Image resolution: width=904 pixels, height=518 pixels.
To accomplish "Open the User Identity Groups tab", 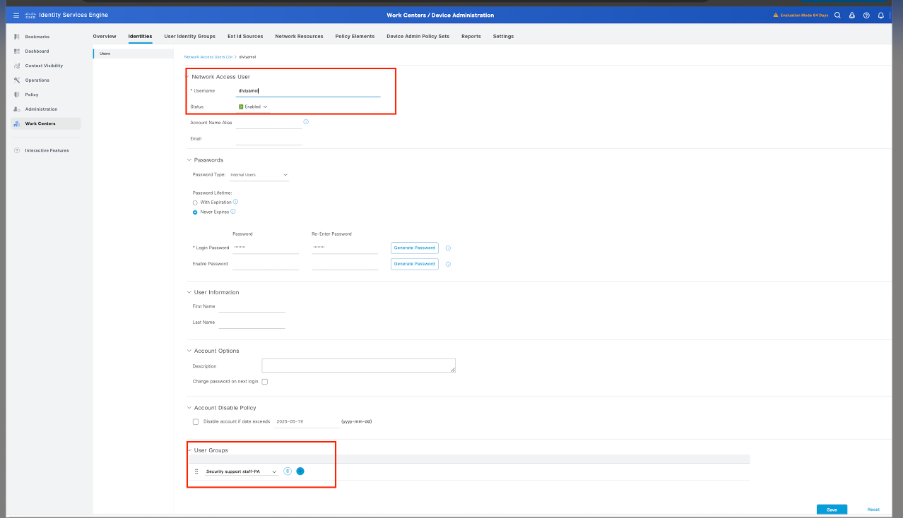I will (x=190, y=36).
